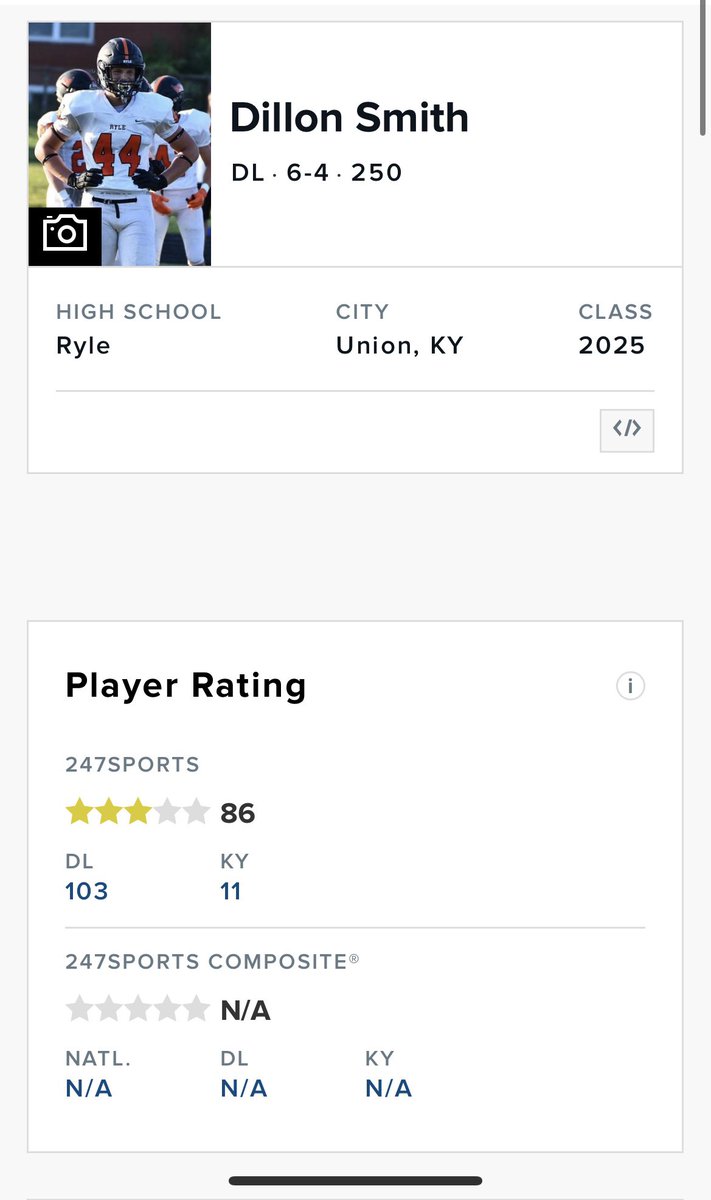The width and height of the screenshot is (711, 1200).
Task: Open the Player Rating info icon
Action: [x=630, y=686]
